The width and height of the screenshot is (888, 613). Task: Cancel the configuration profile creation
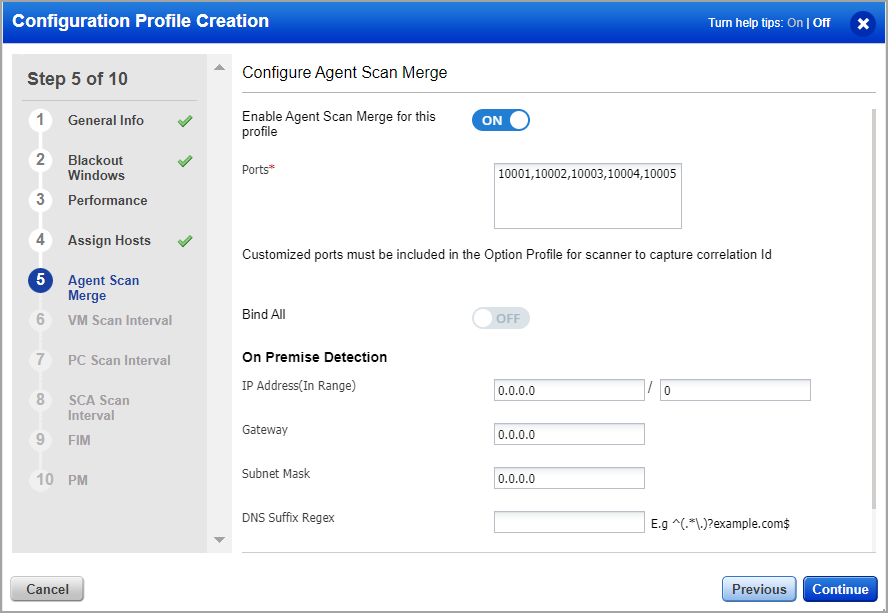[x=46, y=589]
